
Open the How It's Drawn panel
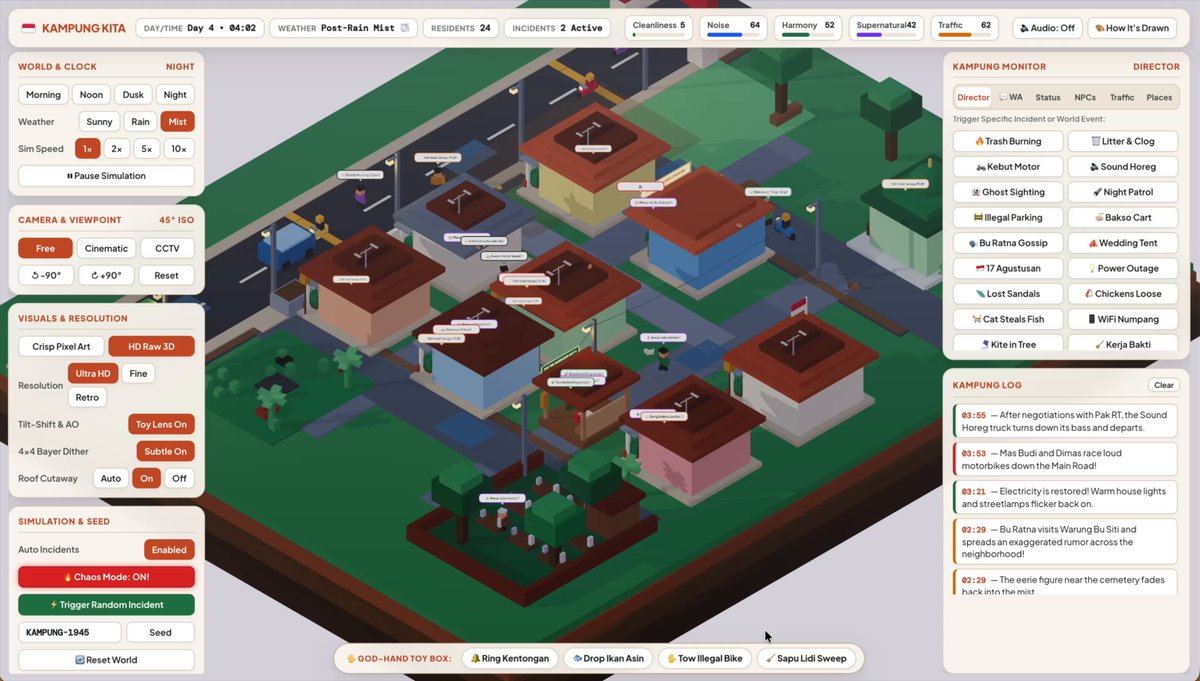[x=1133, y=28]
